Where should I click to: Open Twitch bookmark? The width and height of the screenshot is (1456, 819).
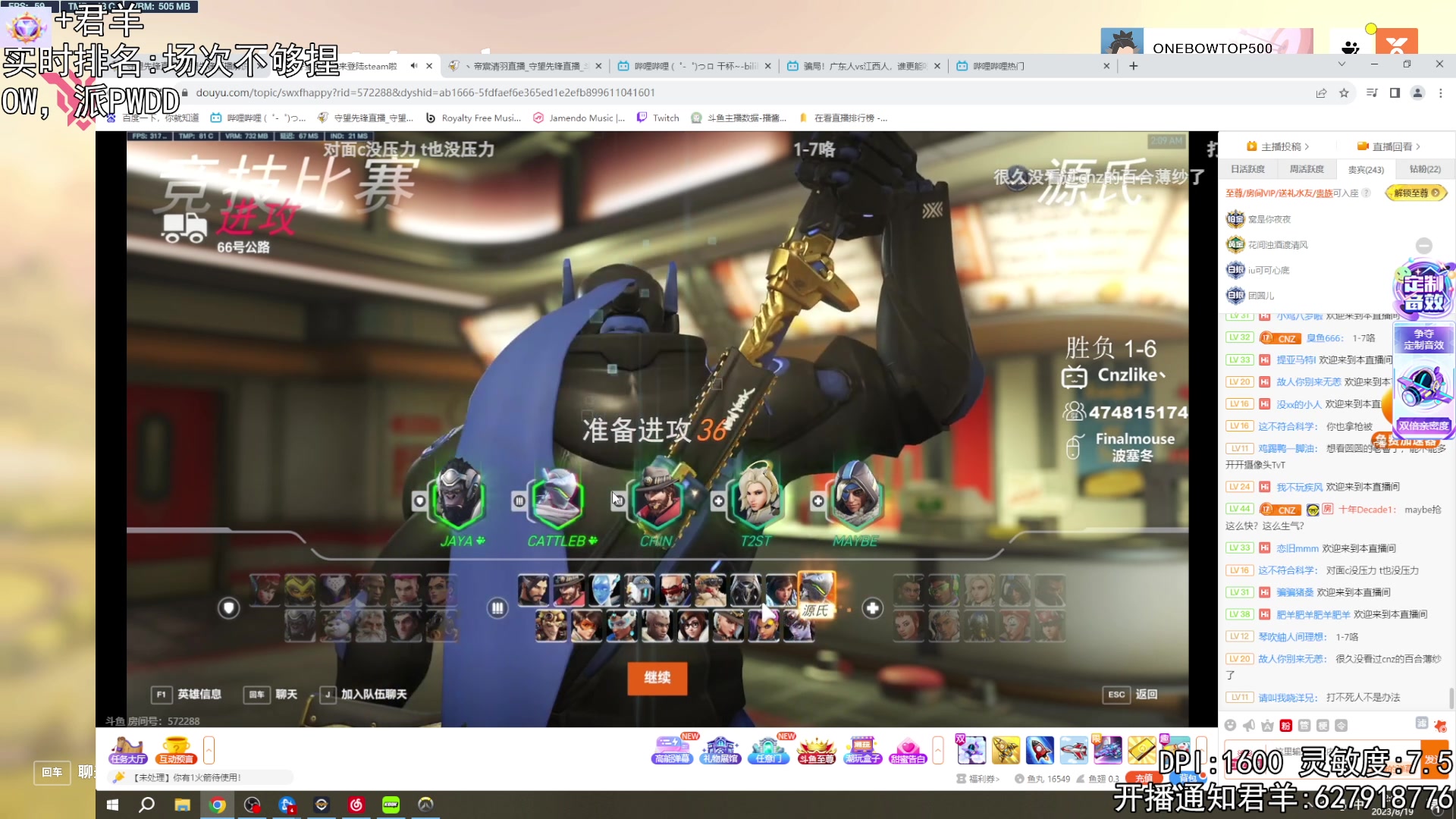[x=657, y=118]
